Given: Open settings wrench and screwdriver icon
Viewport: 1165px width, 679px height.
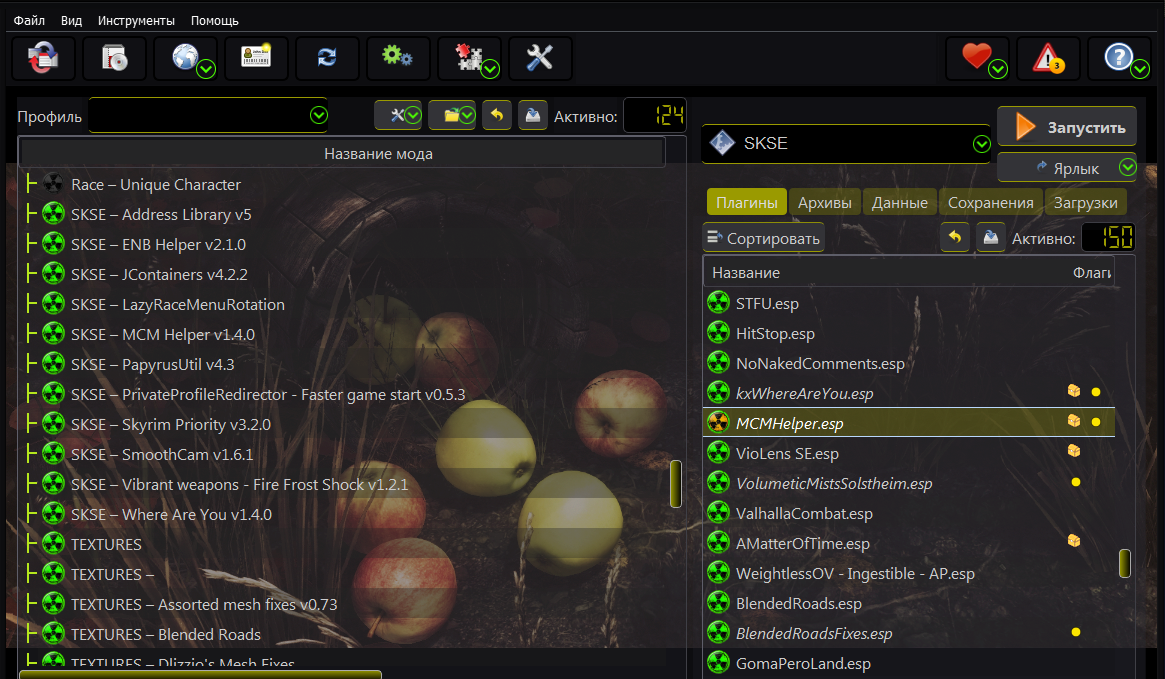Looking at the screenshot, I should point(540,59).
